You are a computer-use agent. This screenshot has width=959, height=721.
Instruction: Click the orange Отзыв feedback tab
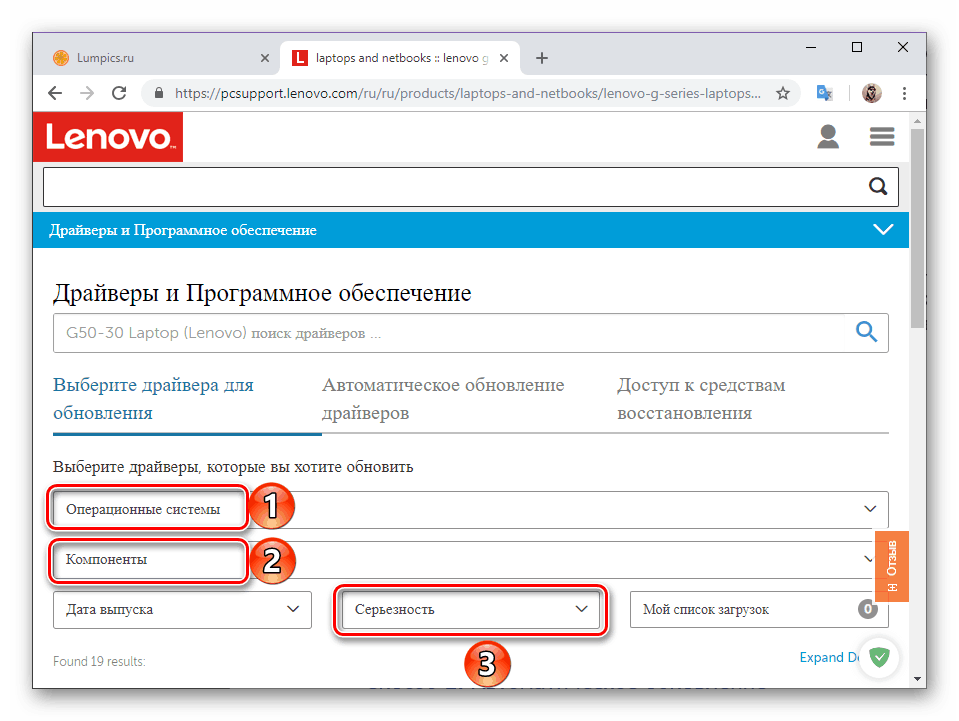click(892, 566)
